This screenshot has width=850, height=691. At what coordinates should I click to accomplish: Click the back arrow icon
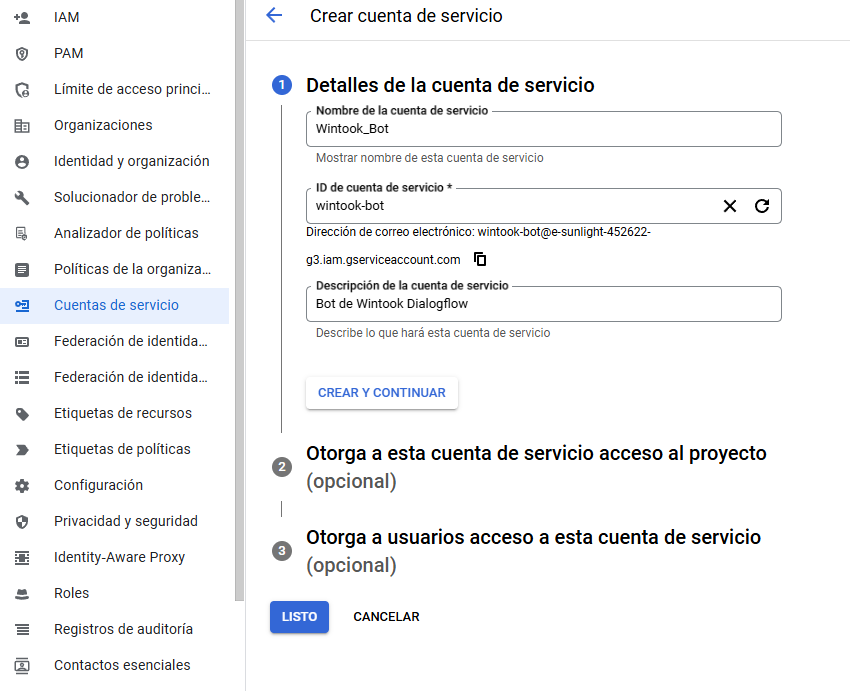(274, 16)
